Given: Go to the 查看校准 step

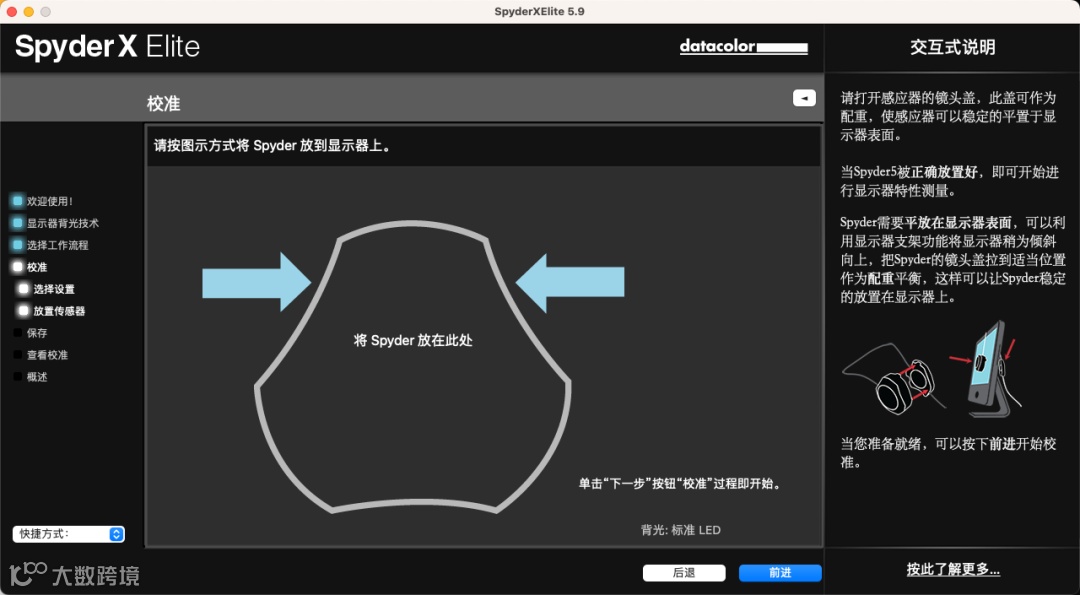Looking at the screenshot, I should (40, 355).
